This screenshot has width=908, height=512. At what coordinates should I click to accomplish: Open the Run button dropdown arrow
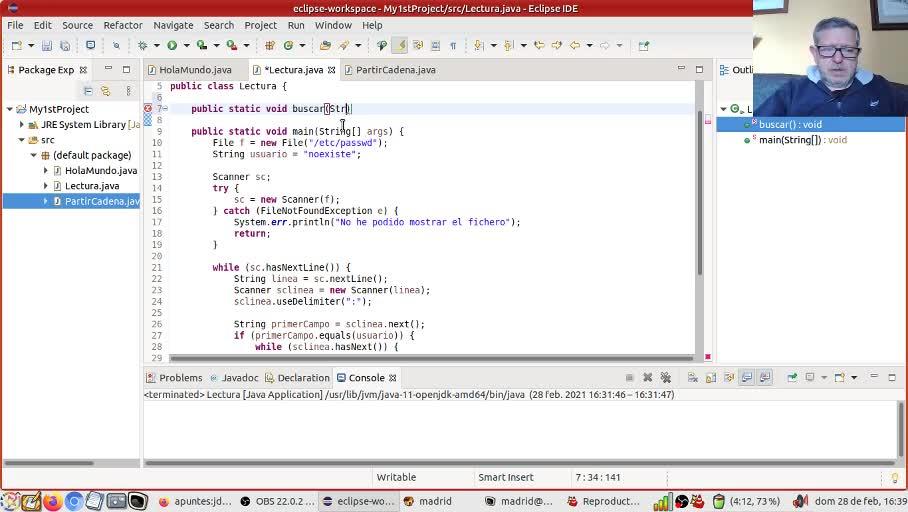[185, 45]
